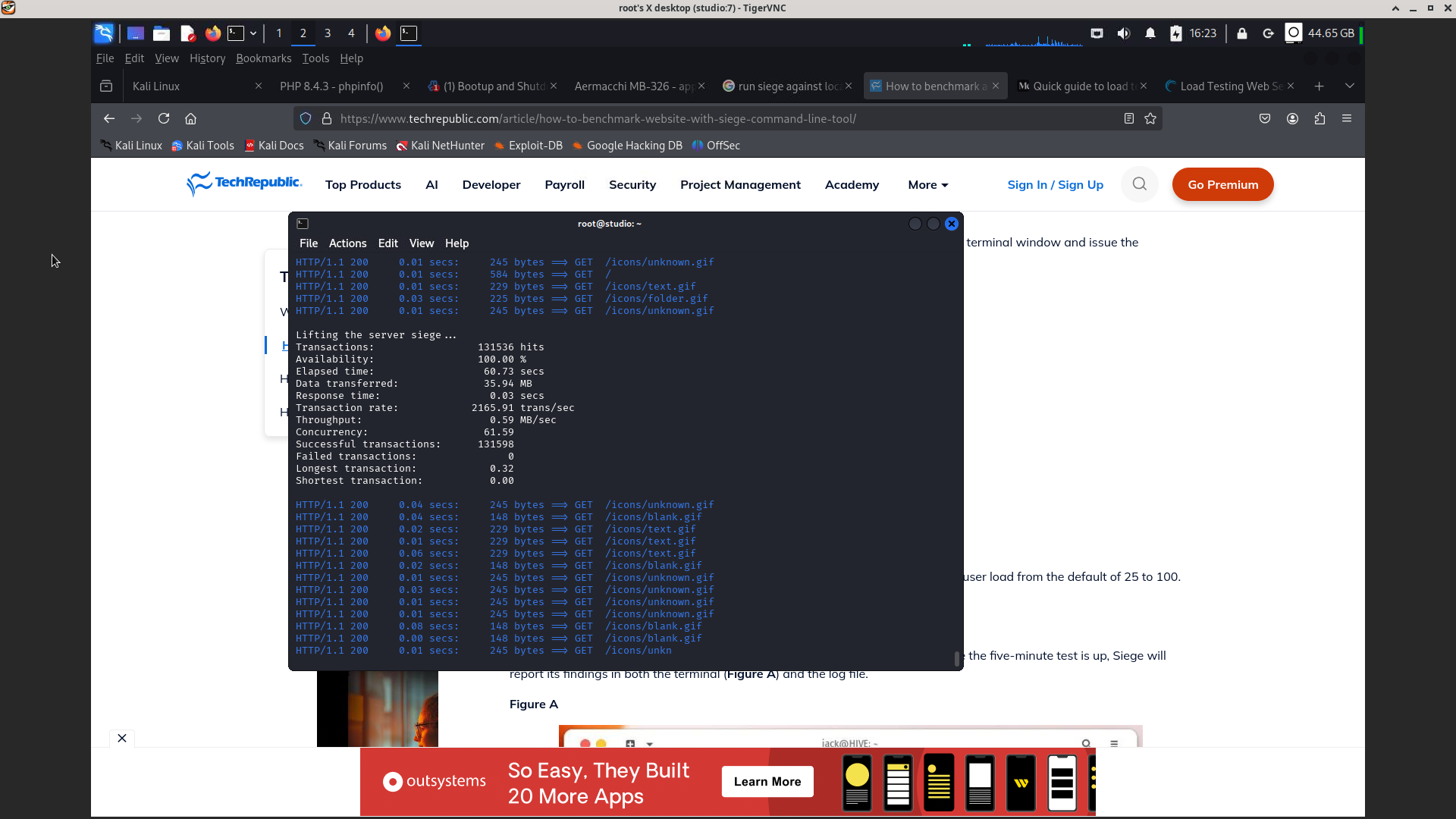Image resolution: width=1456 pixels, height=819 pixels.
Task: Click the terminal window icon in titlebar
Action: (x=303, y=224)
